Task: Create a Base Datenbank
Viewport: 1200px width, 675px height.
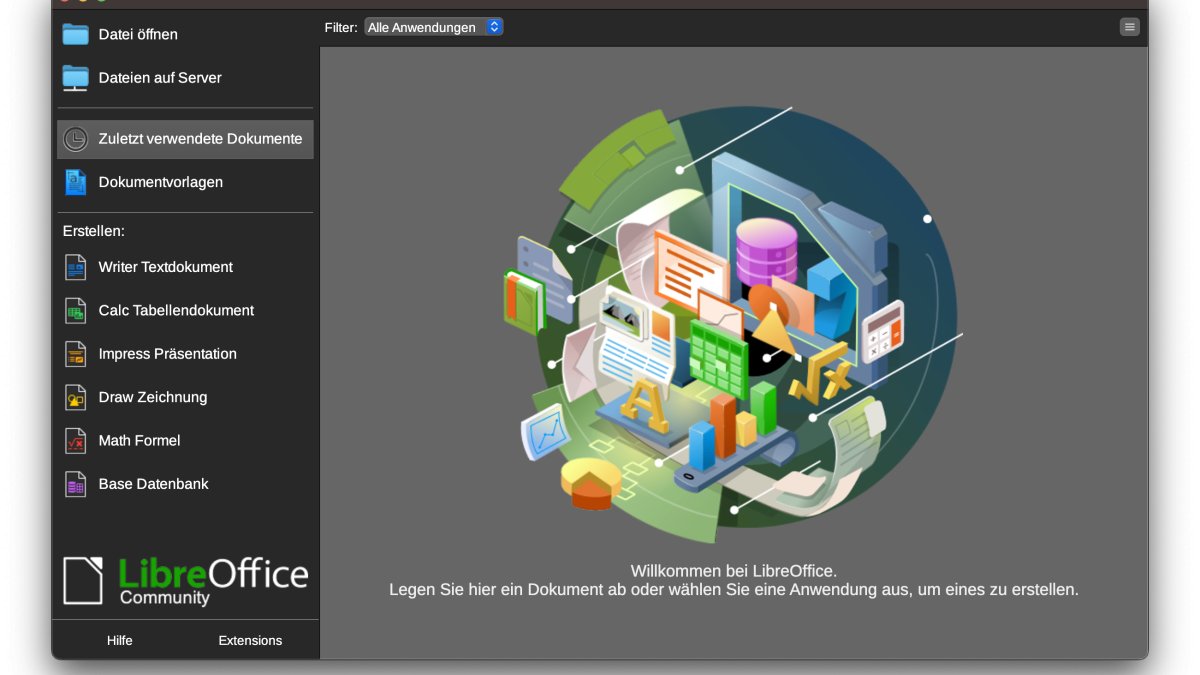Action: tap(185, 484)
